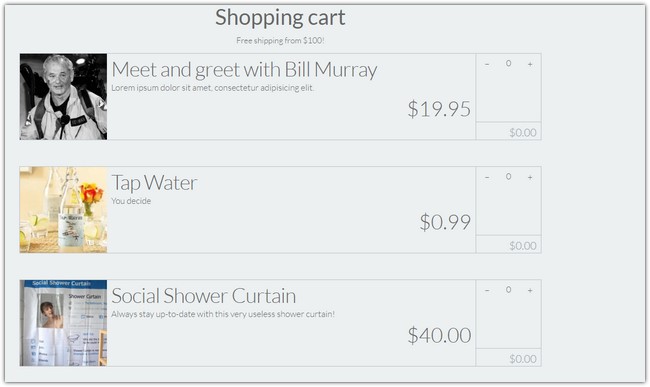This screenshot has width=650, height=387.
Task: Click the Social Shower Curtain title
Action: 204,296
